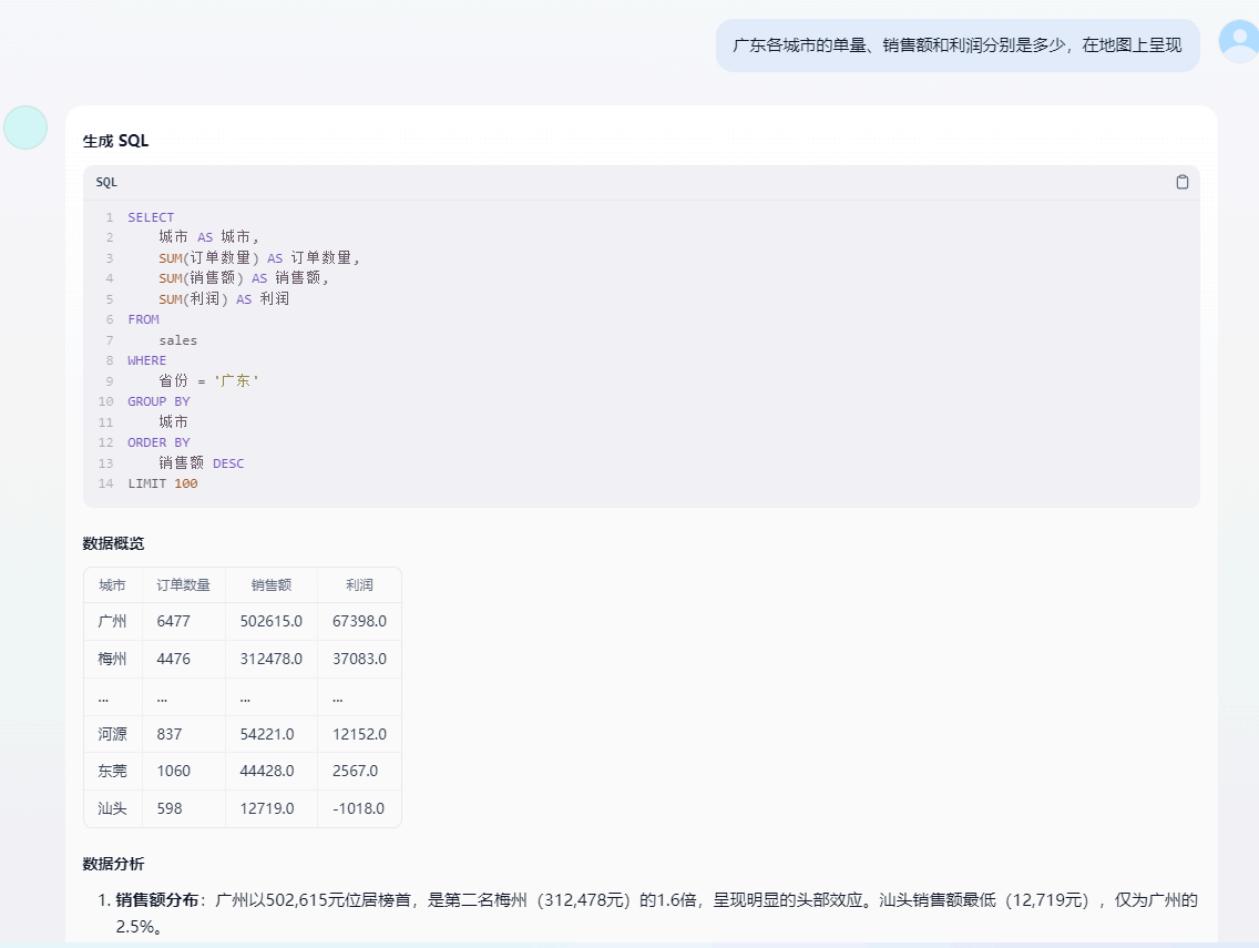Click the LIMIT 100 code line

point(162,484)
